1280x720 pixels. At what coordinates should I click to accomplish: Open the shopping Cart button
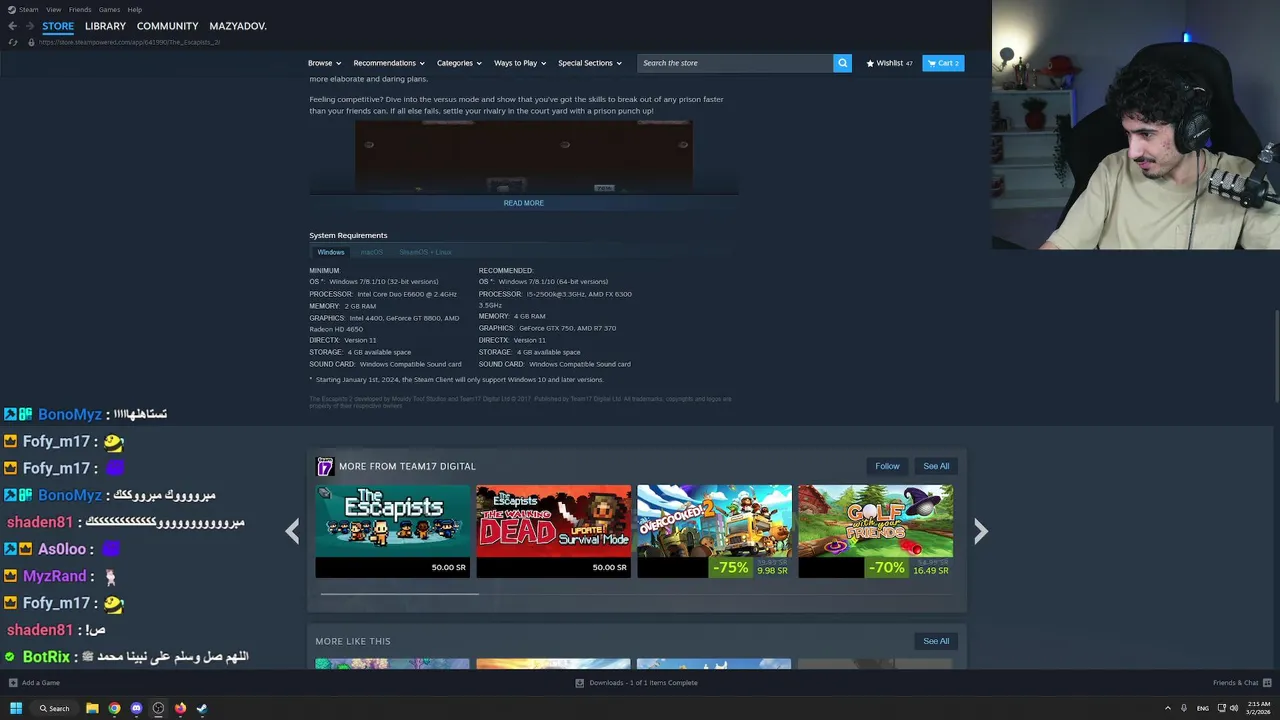pos(943,63)
